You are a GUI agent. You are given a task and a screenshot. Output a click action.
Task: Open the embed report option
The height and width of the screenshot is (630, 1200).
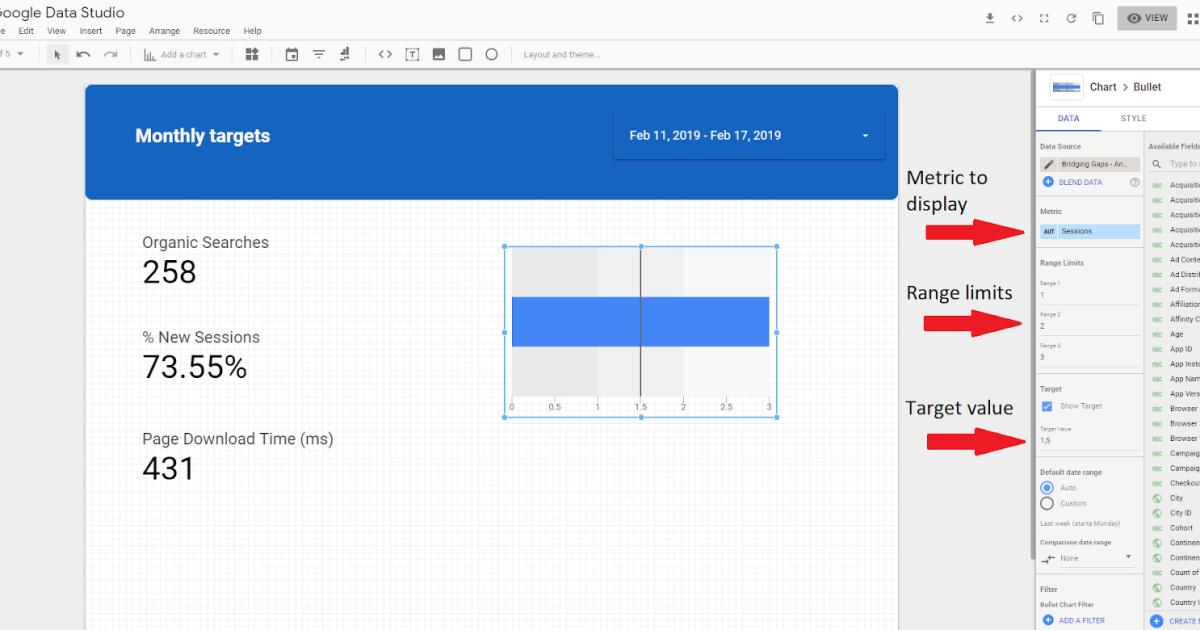coord(1018,18)
